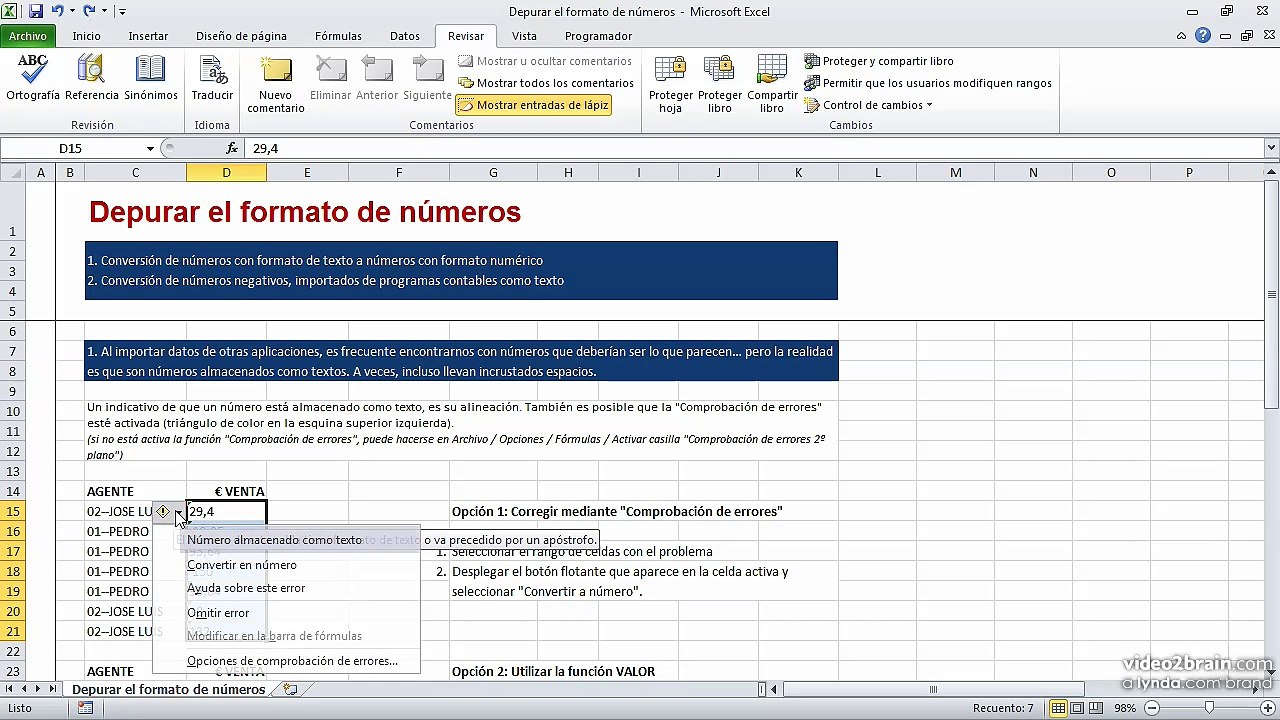Switch to the Inicio tab

click(x=87, y=36)
